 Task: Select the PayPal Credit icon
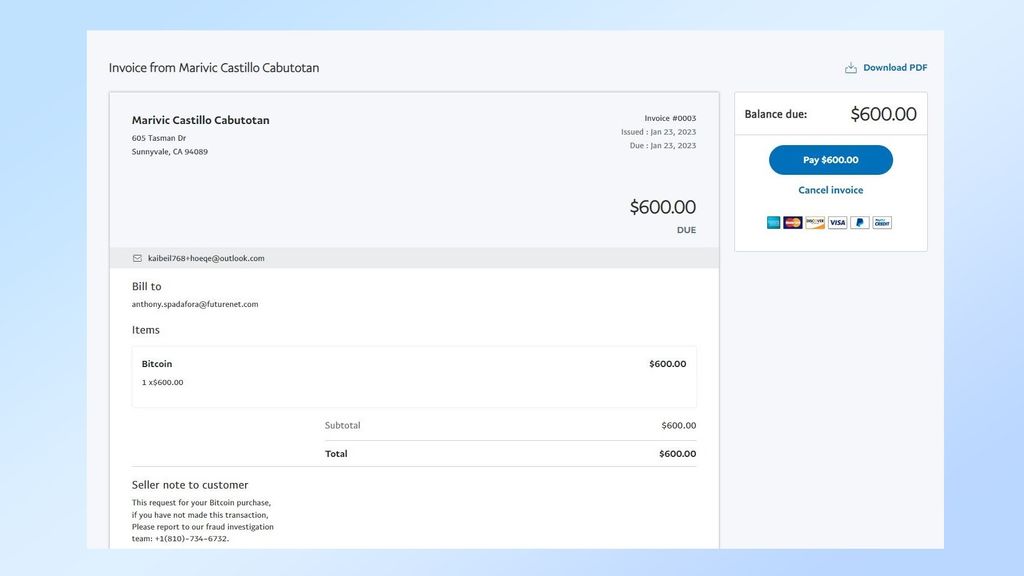881,222
